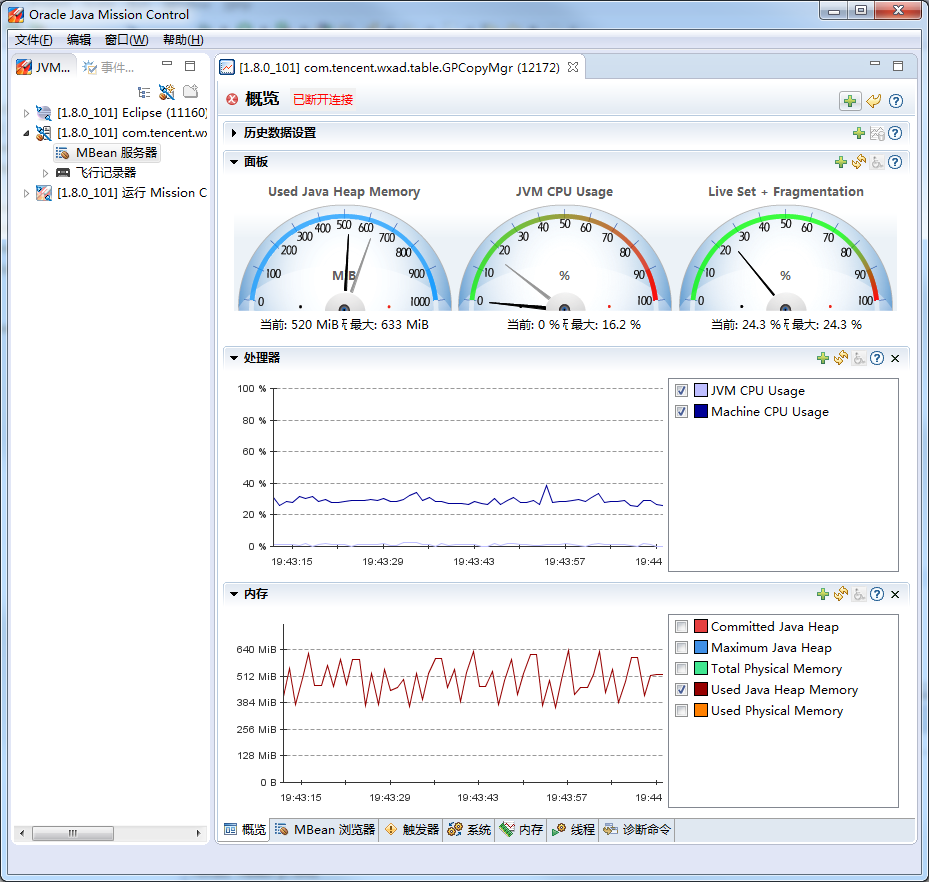Image resolution: width=929 pixels, height=882 pixels.
Task: Click the new connection icon in JVM browser
Action: [167, 92]
